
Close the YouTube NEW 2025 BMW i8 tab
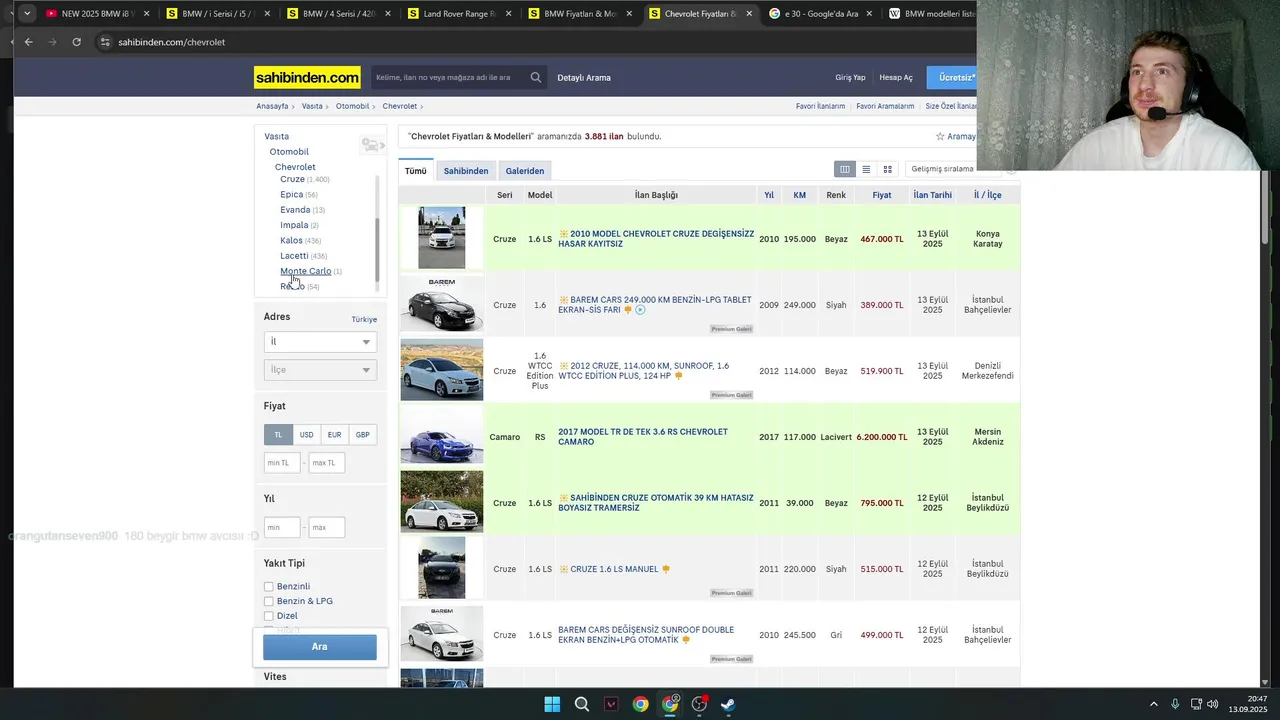(x=146, y=14)
